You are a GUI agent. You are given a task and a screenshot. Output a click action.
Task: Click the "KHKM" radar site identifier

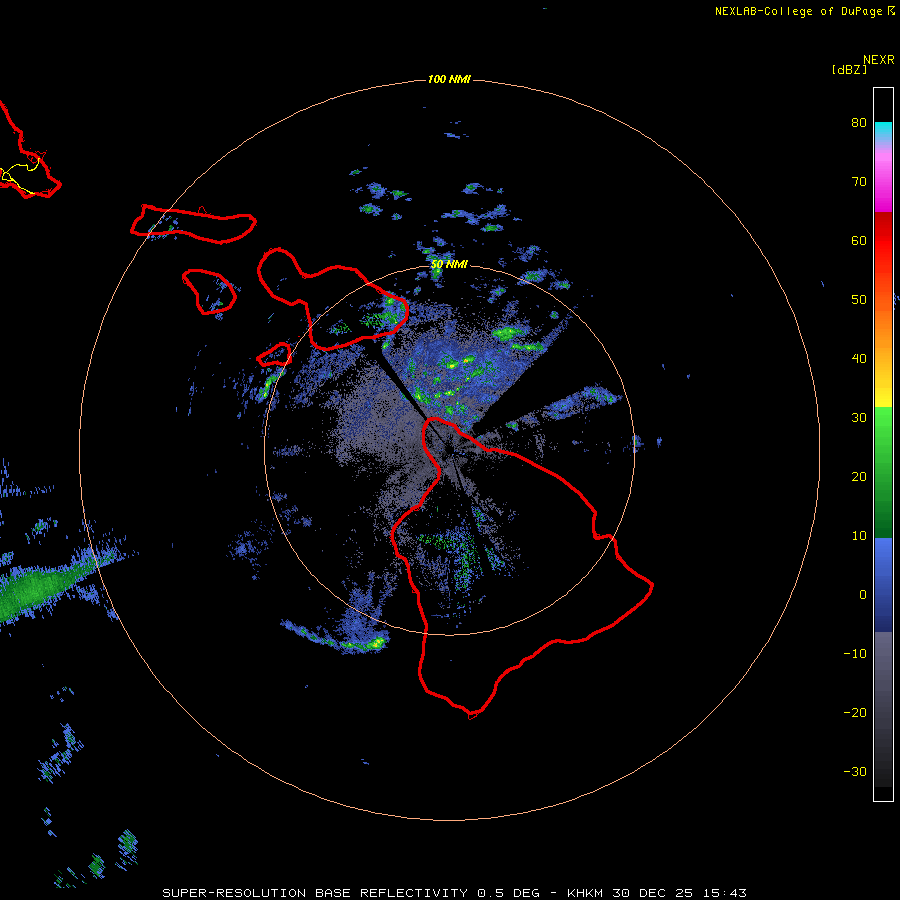(x=587, y=893)
